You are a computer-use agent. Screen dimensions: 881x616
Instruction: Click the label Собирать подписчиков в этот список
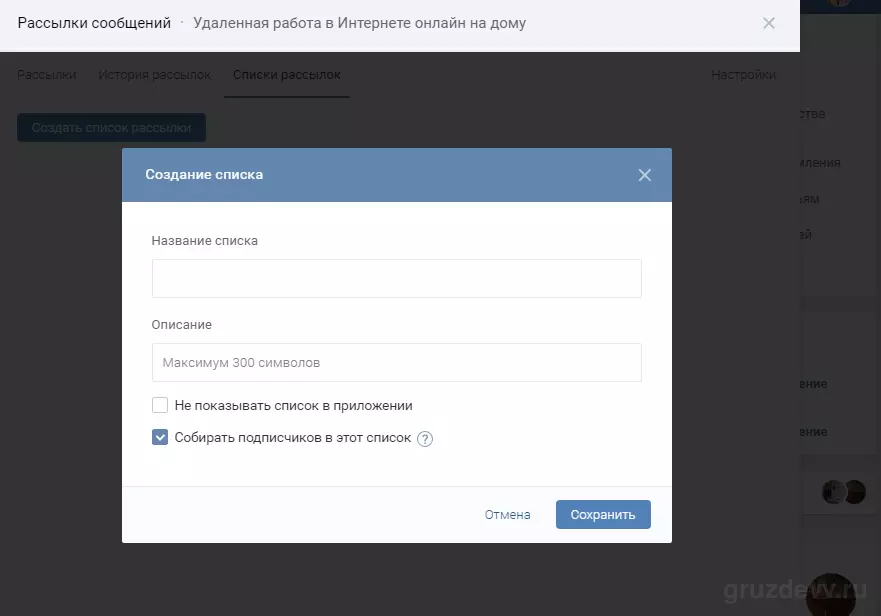[x=293, y=437]
